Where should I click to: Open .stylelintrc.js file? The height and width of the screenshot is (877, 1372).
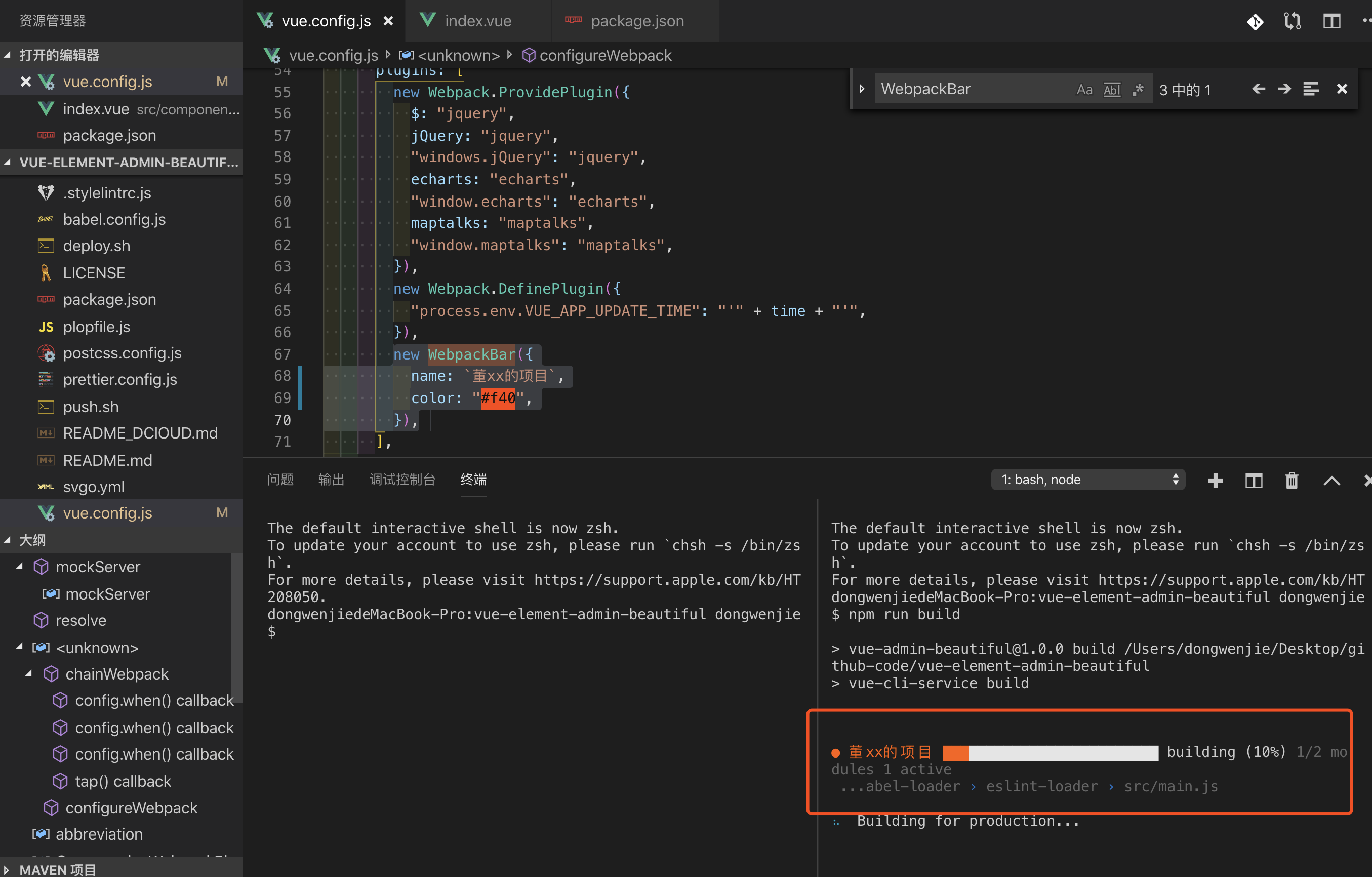coord(122,192)
